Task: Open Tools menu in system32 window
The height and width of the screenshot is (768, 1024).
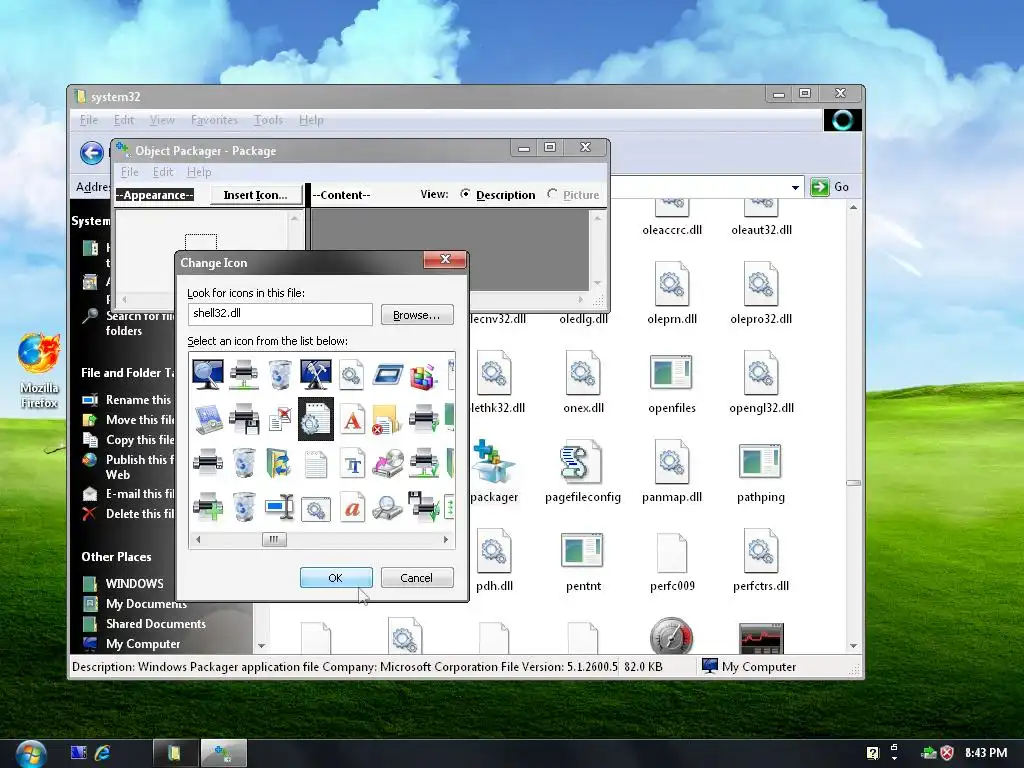Action: [268, 120]
